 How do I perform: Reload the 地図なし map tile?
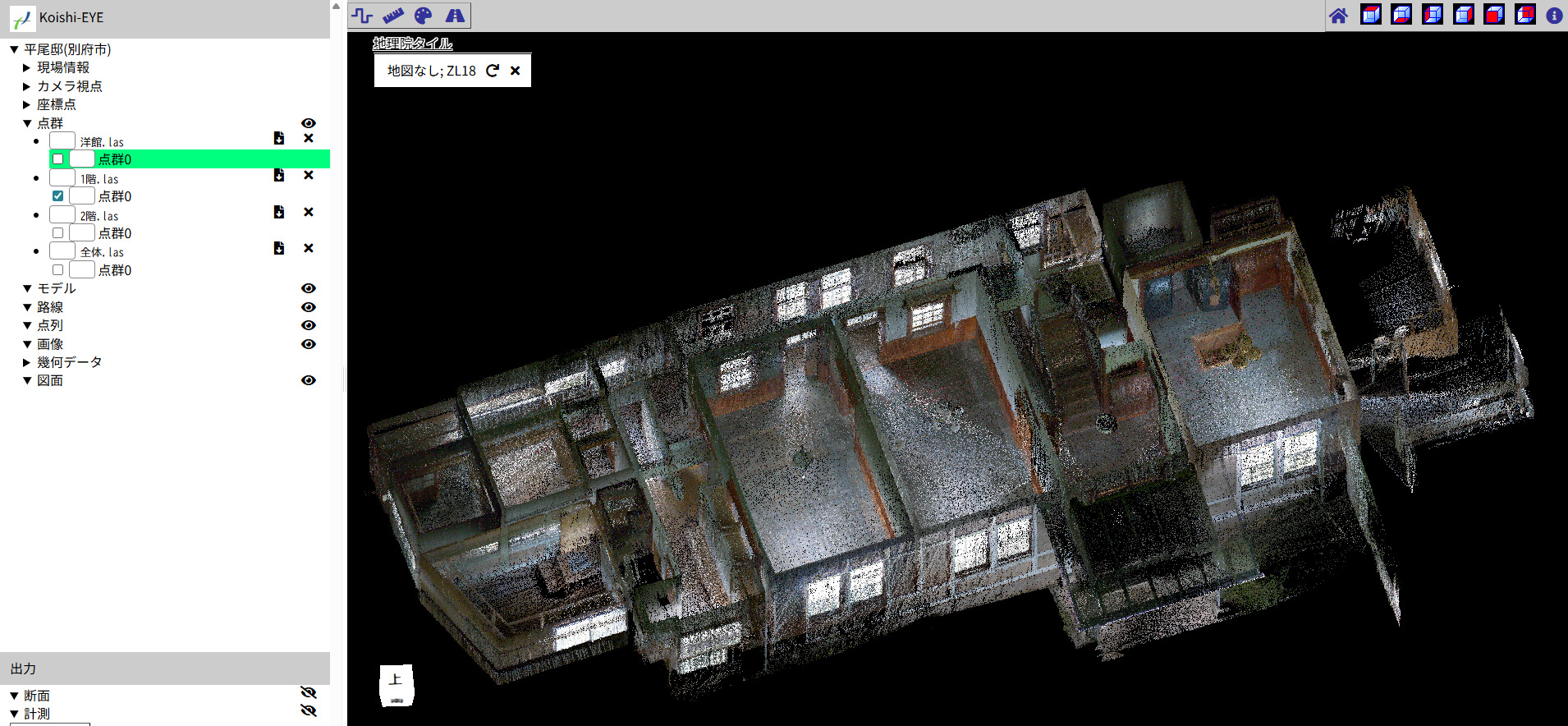(x=493, y=71)
